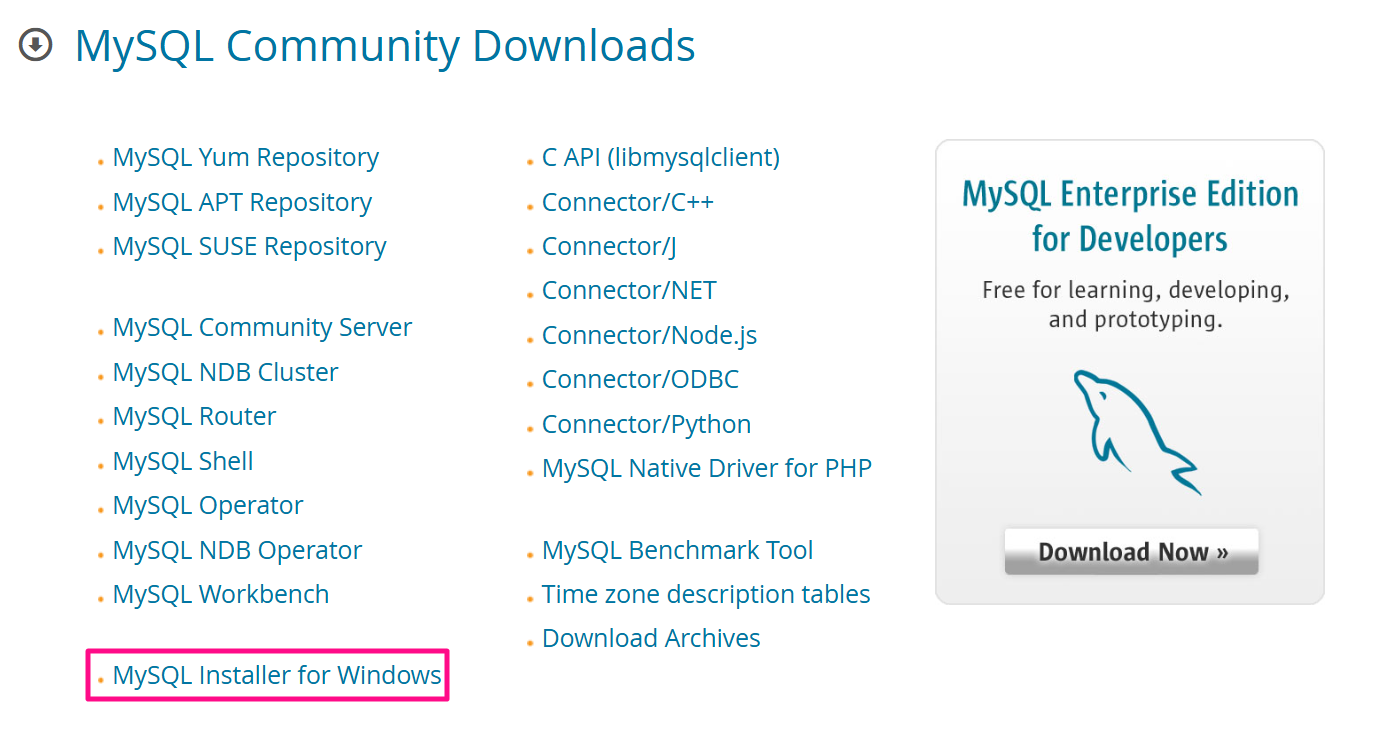Open Connector/NET download link

click(x=629, y=291)
